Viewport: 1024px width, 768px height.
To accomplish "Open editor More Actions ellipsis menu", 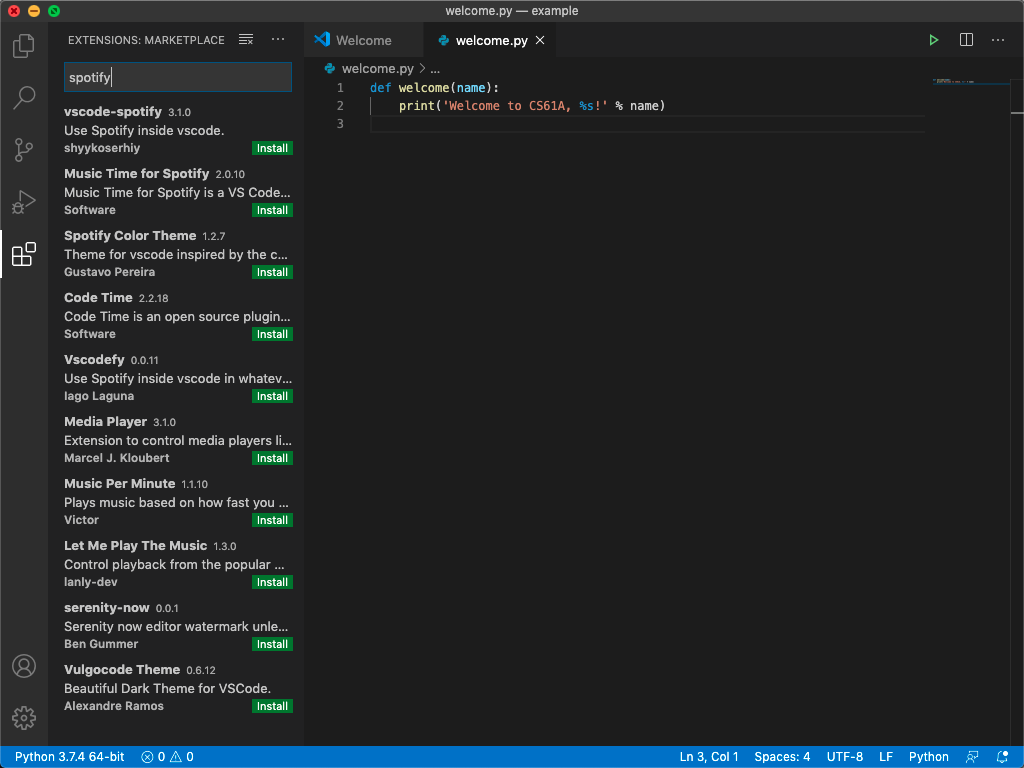I will tap(998, 40).
